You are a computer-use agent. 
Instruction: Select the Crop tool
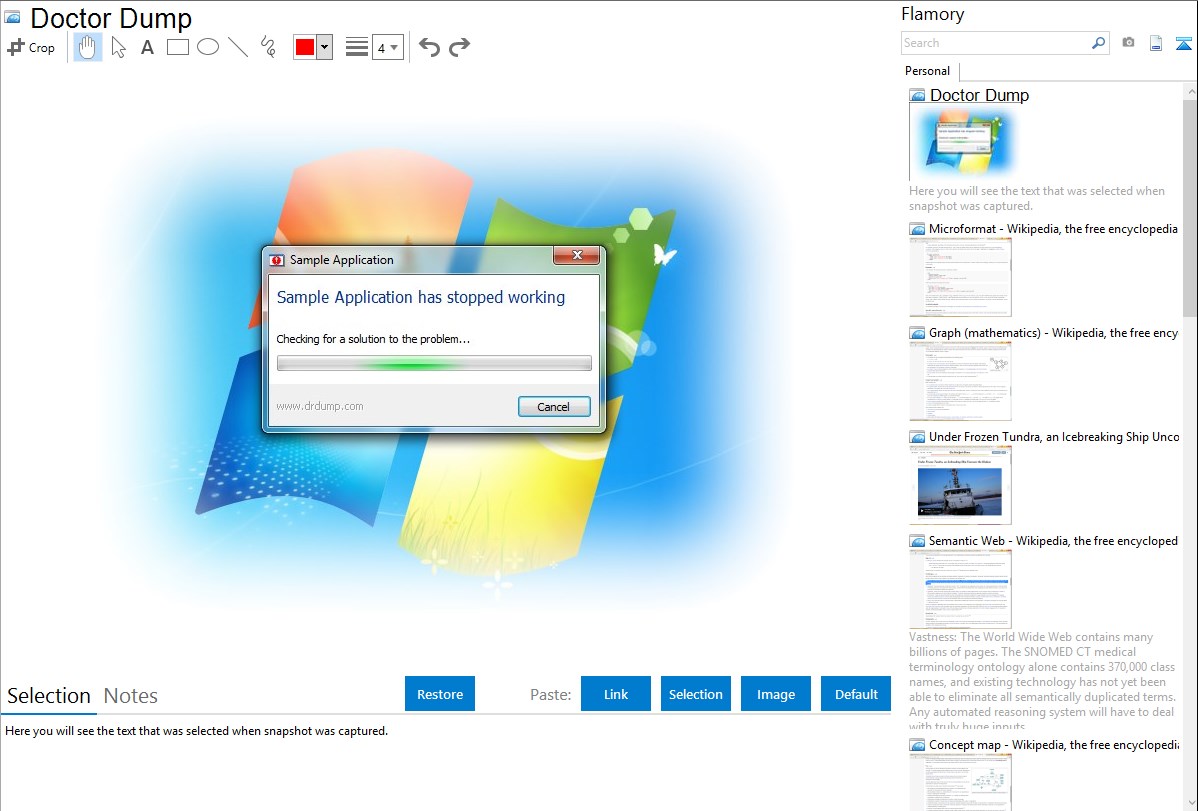[31, 47]
